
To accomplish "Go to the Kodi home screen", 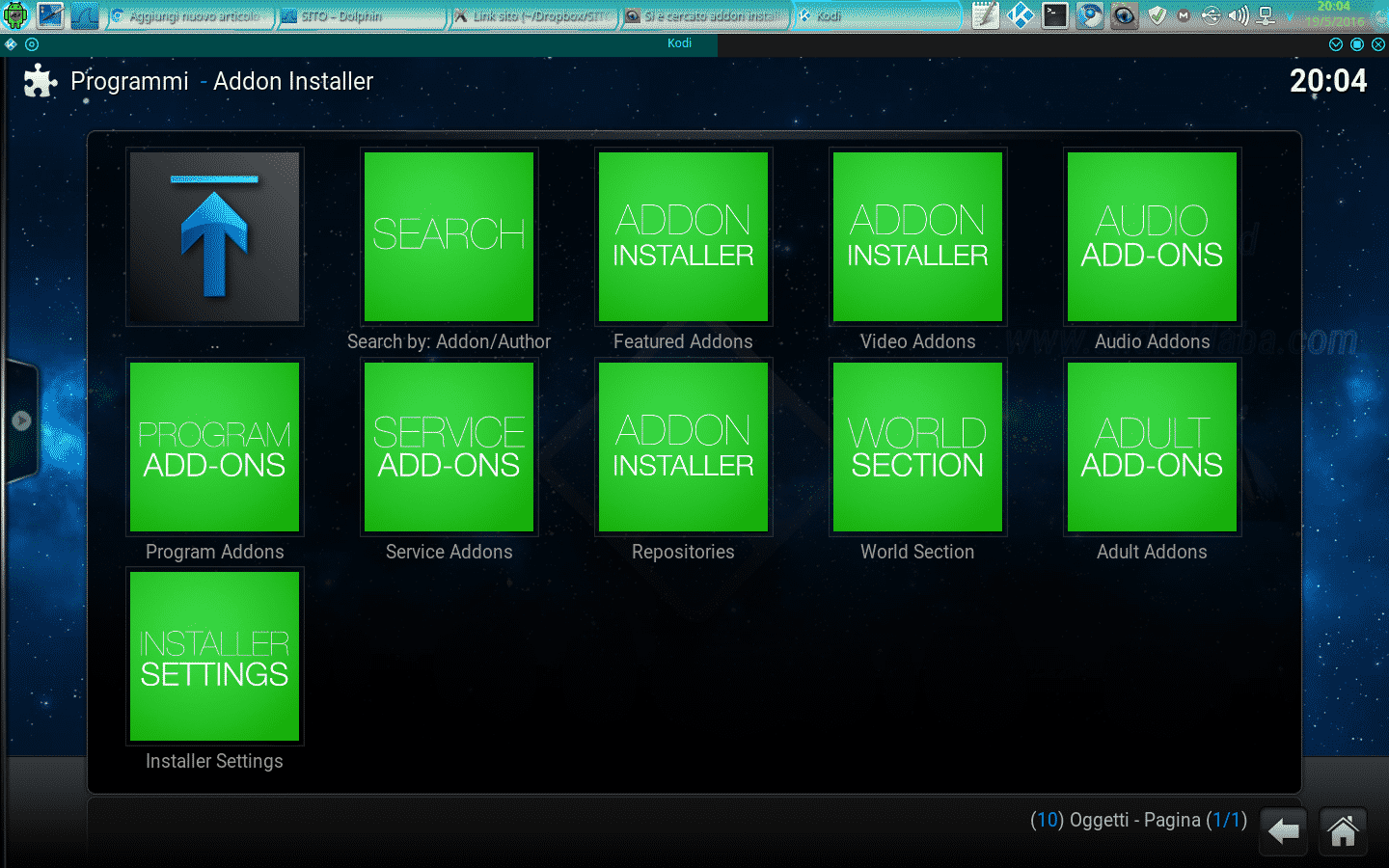I will point(1343,830).
